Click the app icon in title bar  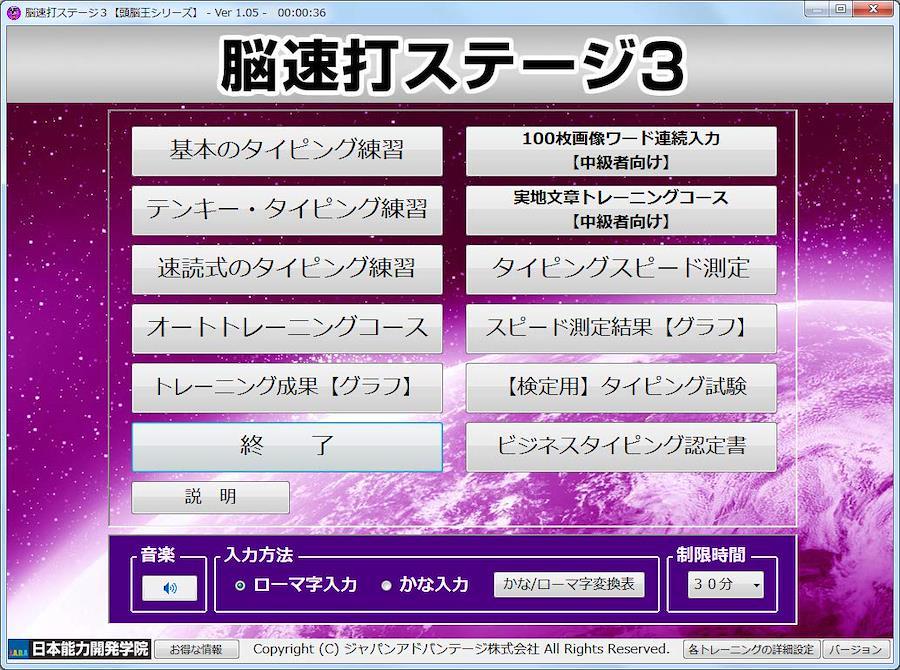[x=14, y=10]
